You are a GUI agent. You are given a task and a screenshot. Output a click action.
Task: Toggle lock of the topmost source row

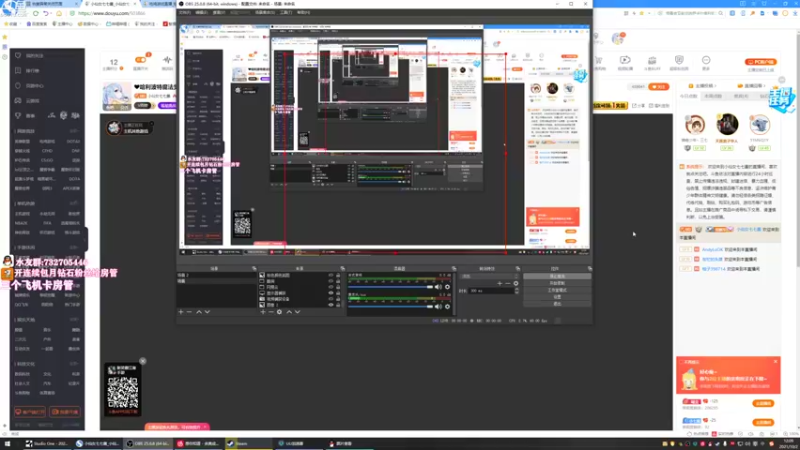(x=338, y=275)
